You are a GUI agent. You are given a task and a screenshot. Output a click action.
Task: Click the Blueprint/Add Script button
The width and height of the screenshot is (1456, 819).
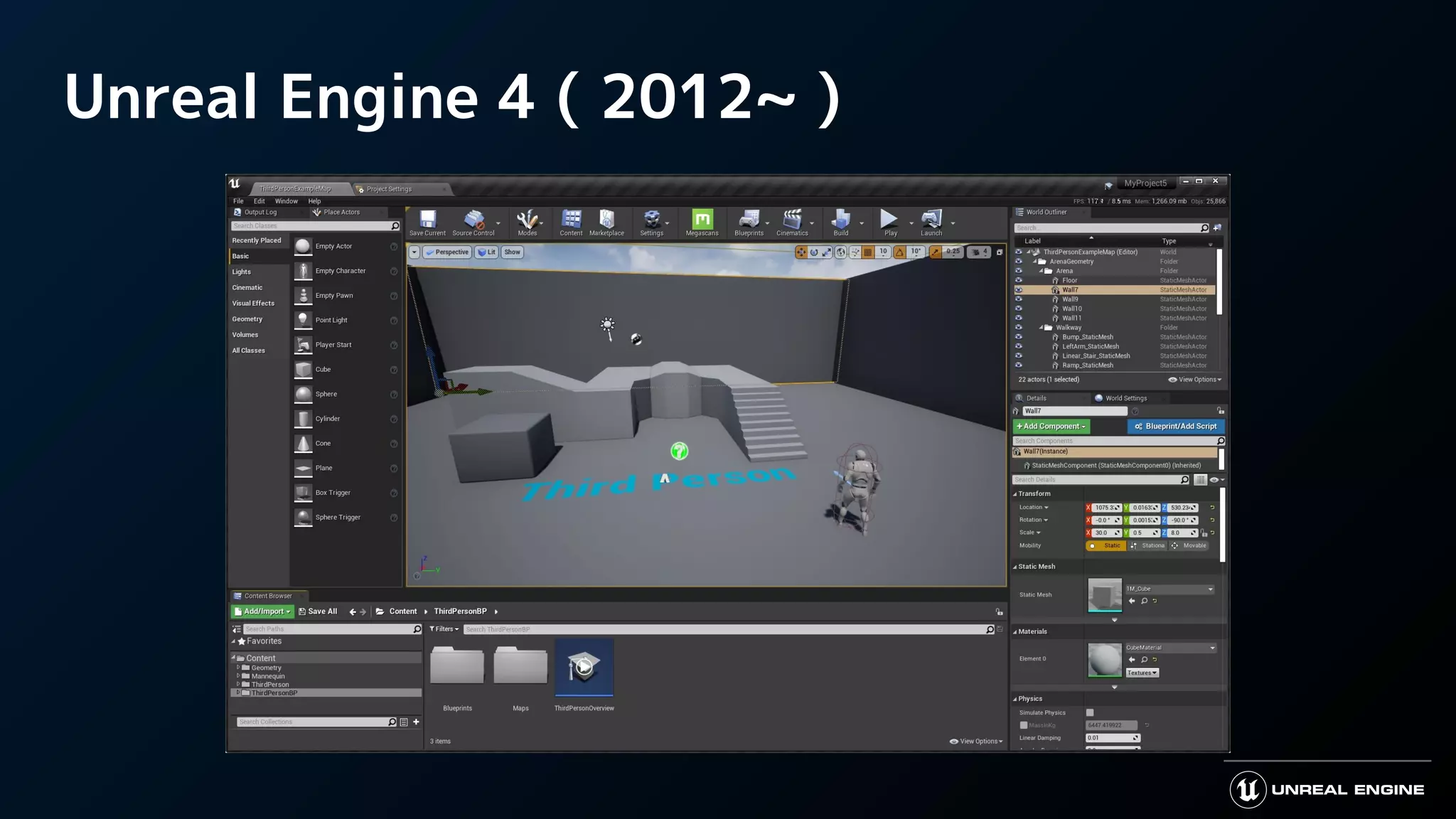point(1175,427)
